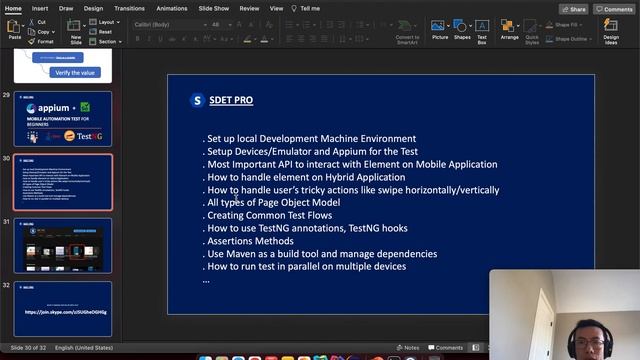Open the Calibri (Body) font name box
Screen dimensions: 640x360
tap(170, 24)
